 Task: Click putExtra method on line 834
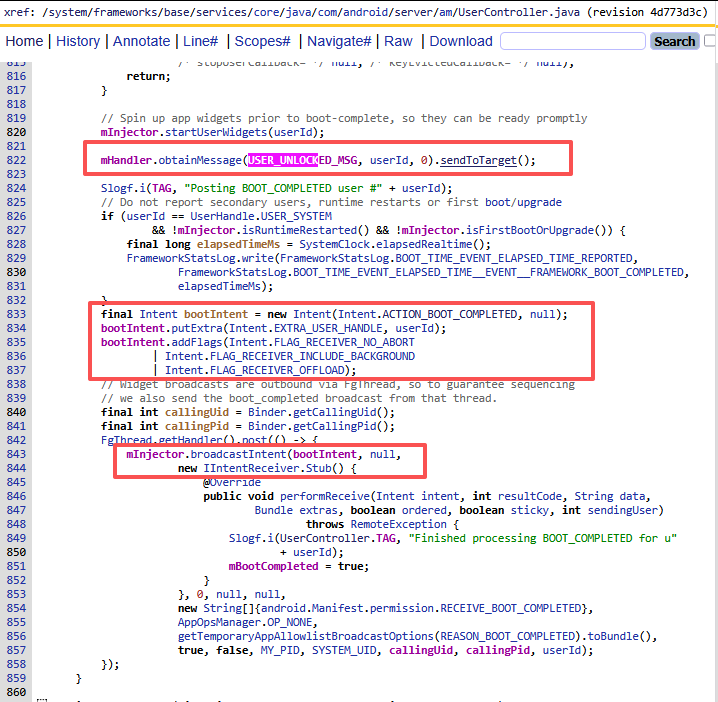point(196,328)
